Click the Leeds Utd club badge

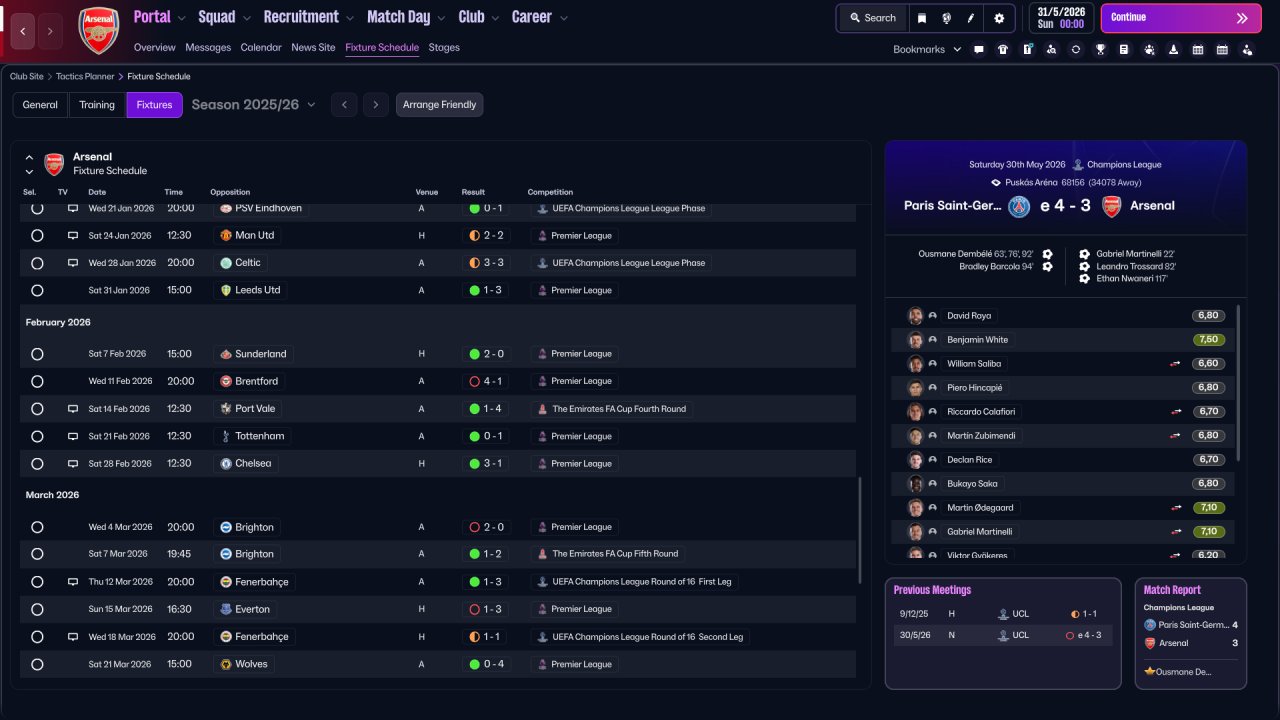coord(226,290)
